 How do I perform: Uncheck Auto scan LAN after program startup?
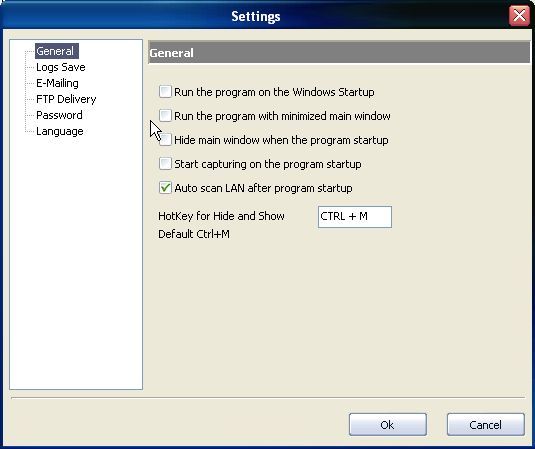[x=165, y=188]
